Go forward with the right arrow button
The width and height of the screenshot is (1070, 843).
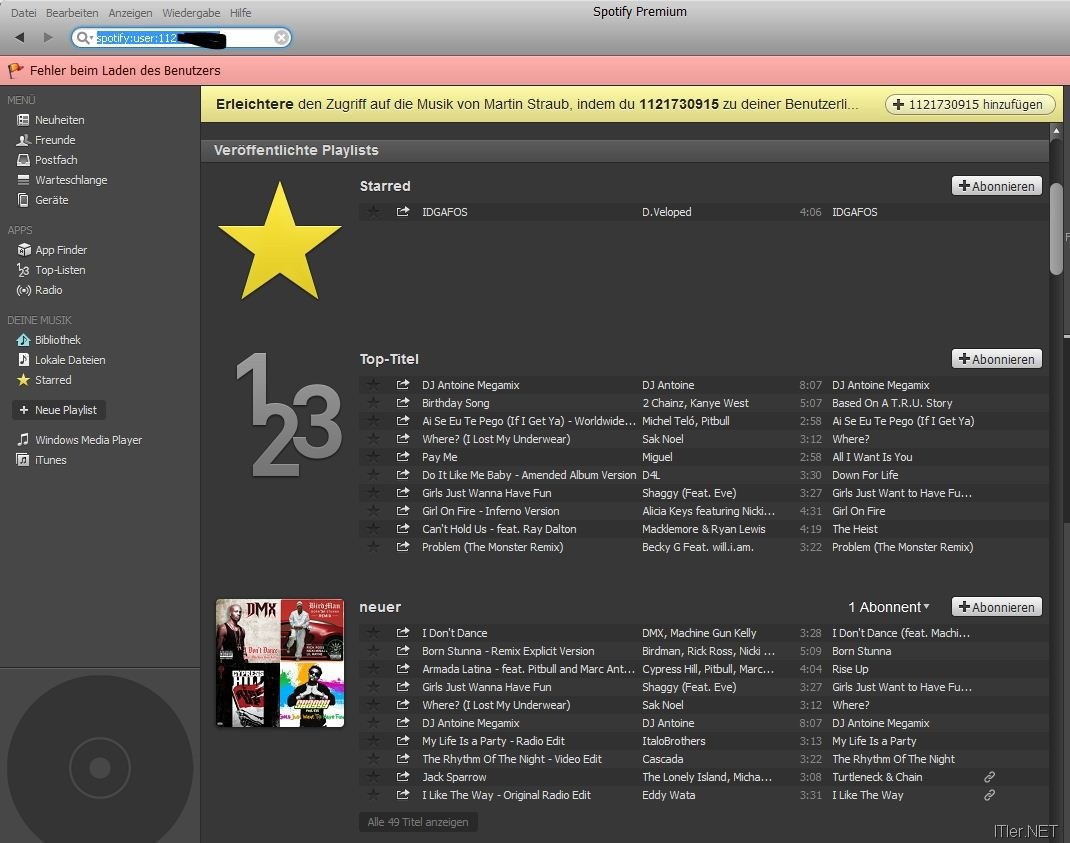point(48,38)
